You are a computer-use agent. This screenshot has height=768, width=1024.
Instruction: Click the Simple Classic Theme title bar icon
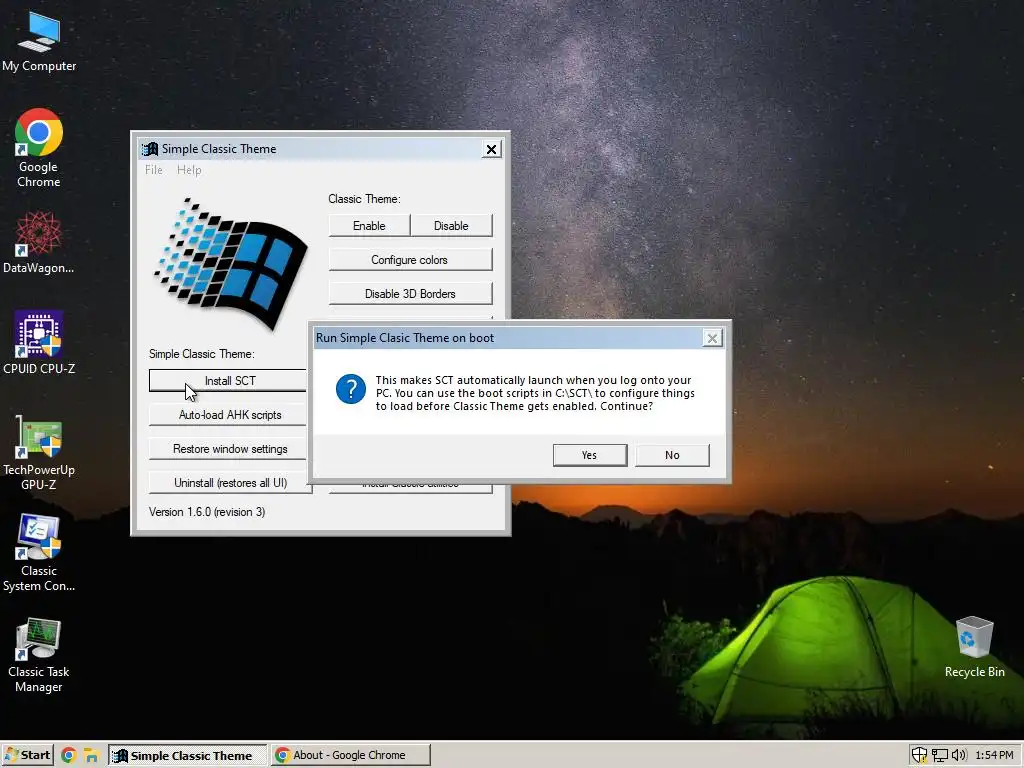150,149
